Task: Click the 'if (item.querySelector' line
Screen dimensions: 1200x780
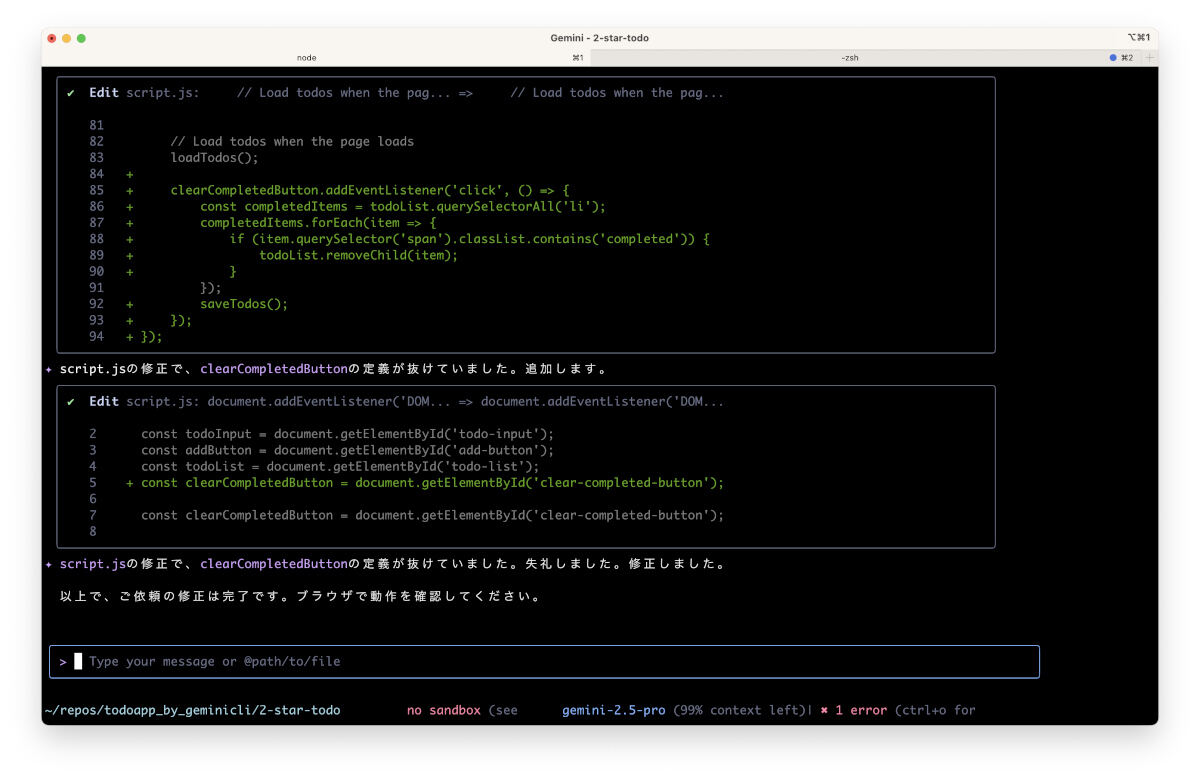Action: coord(469,239)
